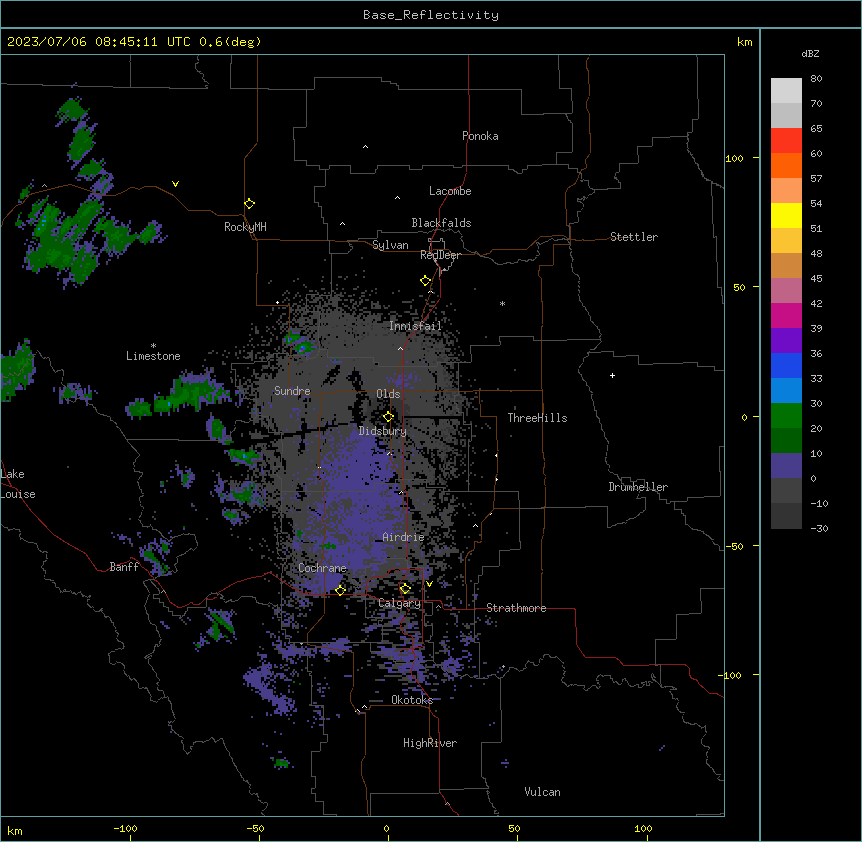This screenshot has width=862, height=842.
Task: Click the Olds city label
Action: click(388, 394)
